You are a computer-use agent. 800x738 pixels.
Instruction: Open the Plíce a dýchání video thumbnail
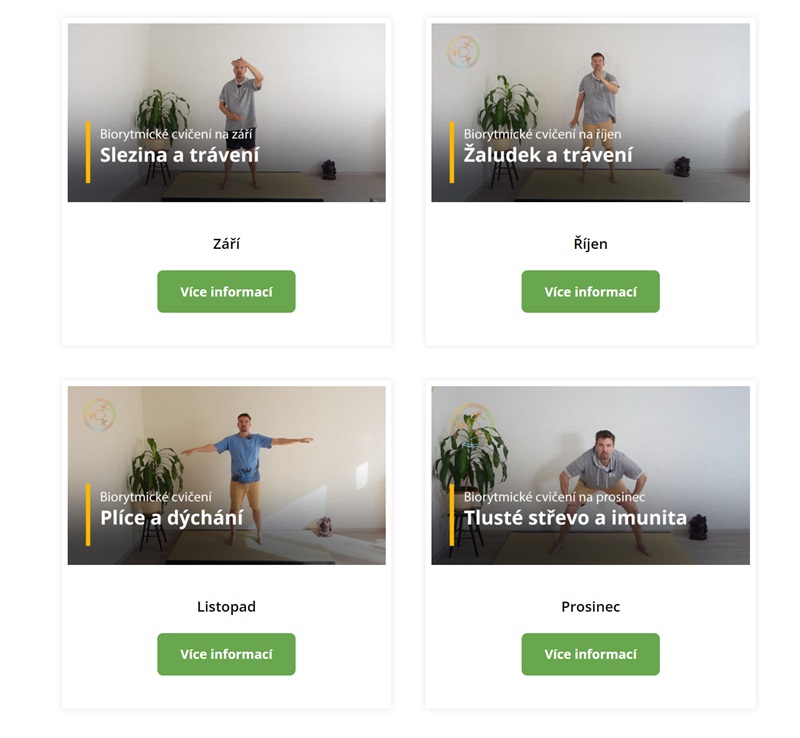(x=227, y=476)
